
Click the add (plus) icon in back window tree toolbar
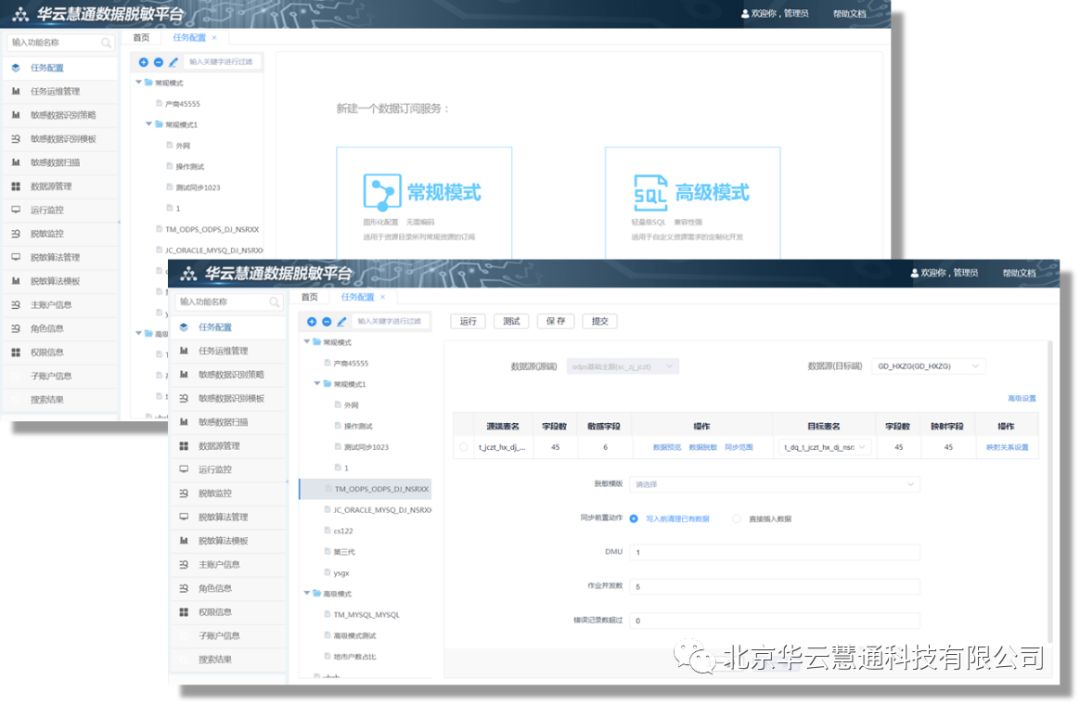click(143, 62)
